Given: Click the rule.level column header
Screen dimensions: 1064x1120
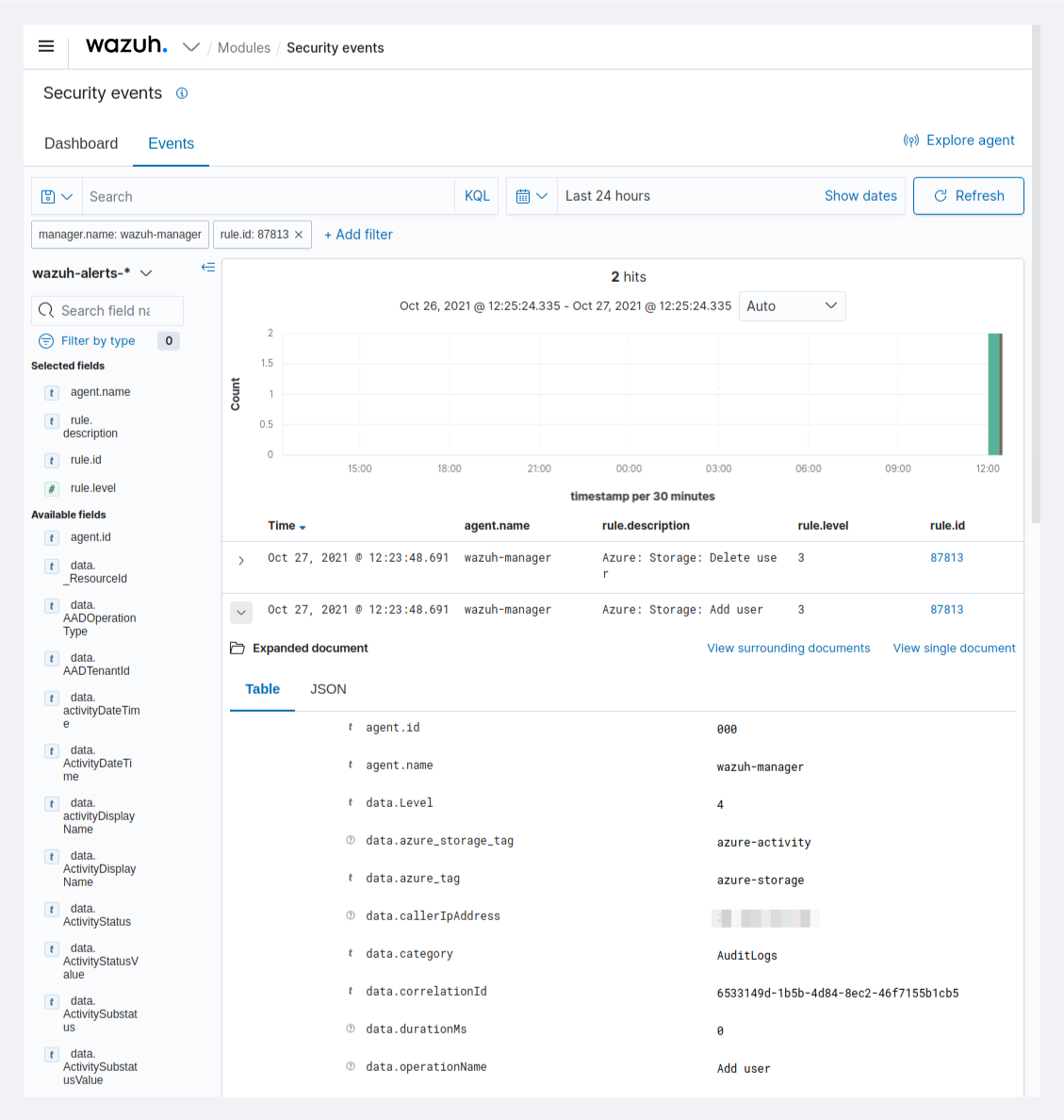Looking at the screenshot, I should (823, 526).
